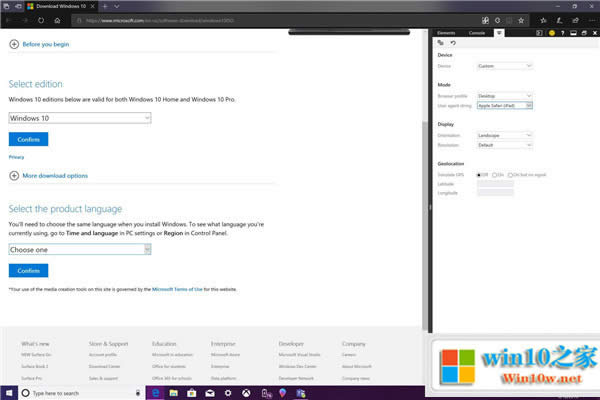Select the 'On but no signal' GPS option

click(510, 174)
